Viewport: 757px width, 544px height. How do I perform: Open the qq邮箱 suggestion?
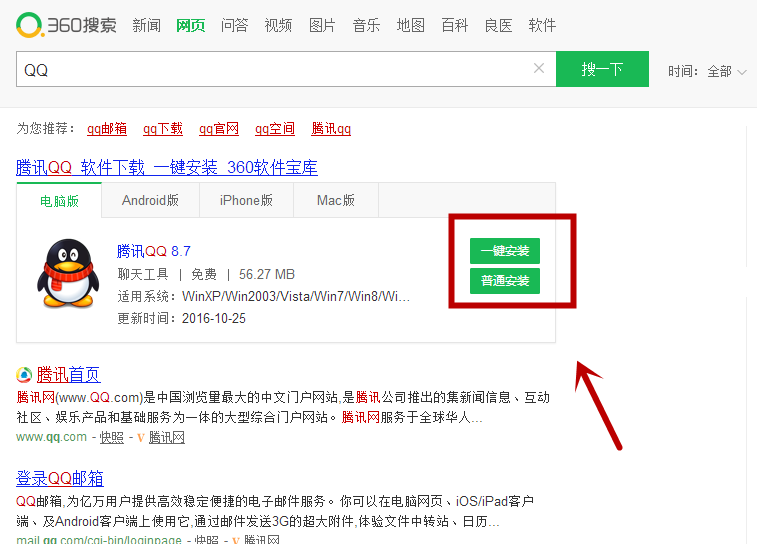coord(107,129)
